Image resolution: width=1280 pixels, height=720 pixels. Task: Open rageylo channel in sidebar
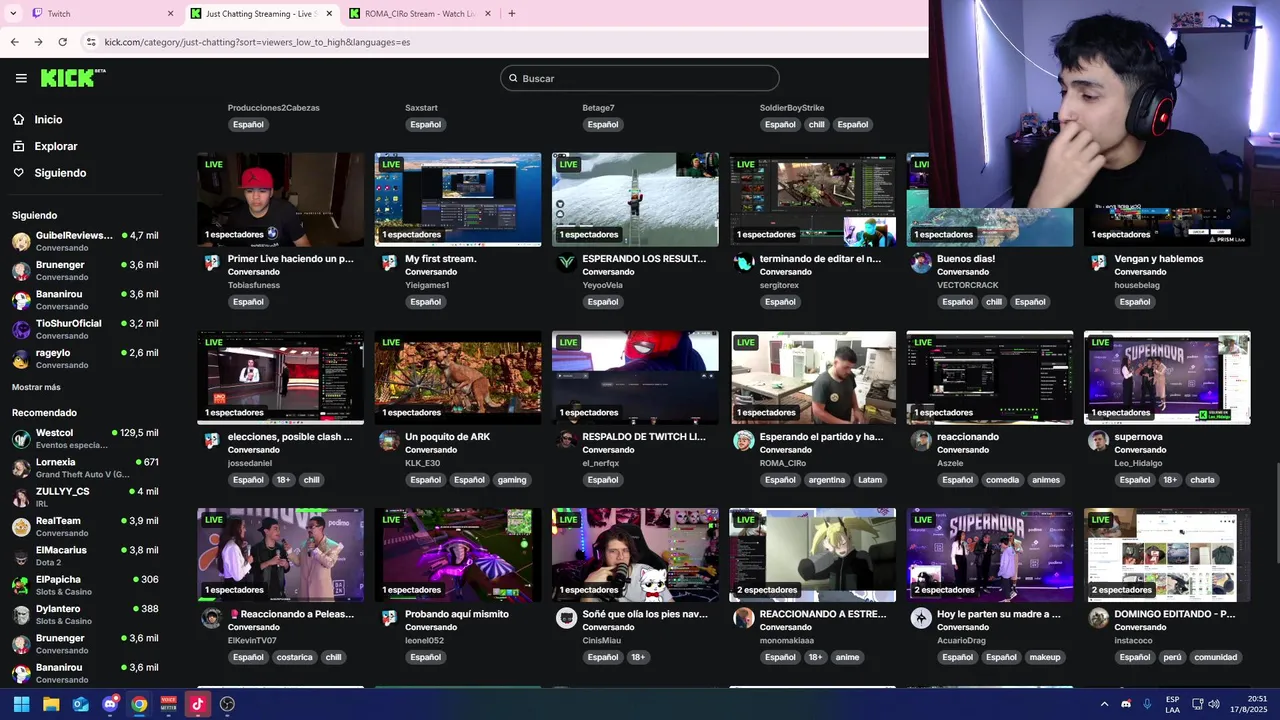click(x=85, y=358)
